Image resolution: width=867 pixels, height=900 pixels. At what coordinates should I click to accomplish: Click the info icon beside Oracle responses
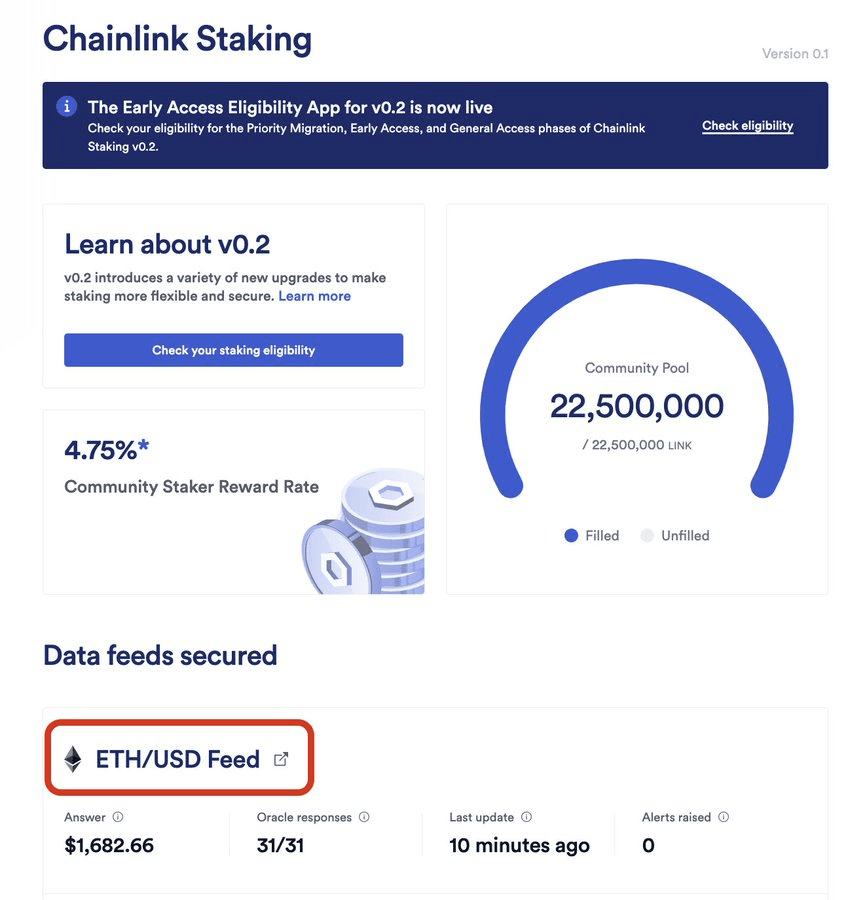pos(364,817)
